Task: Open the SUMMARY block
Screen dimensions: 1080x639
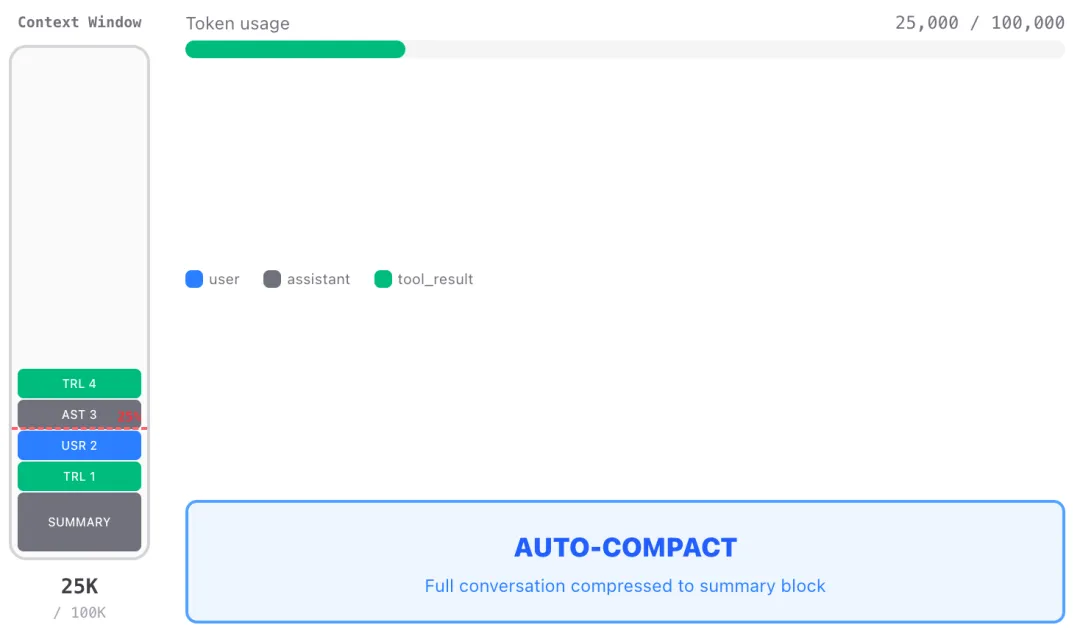Action: tap(79, 522)
